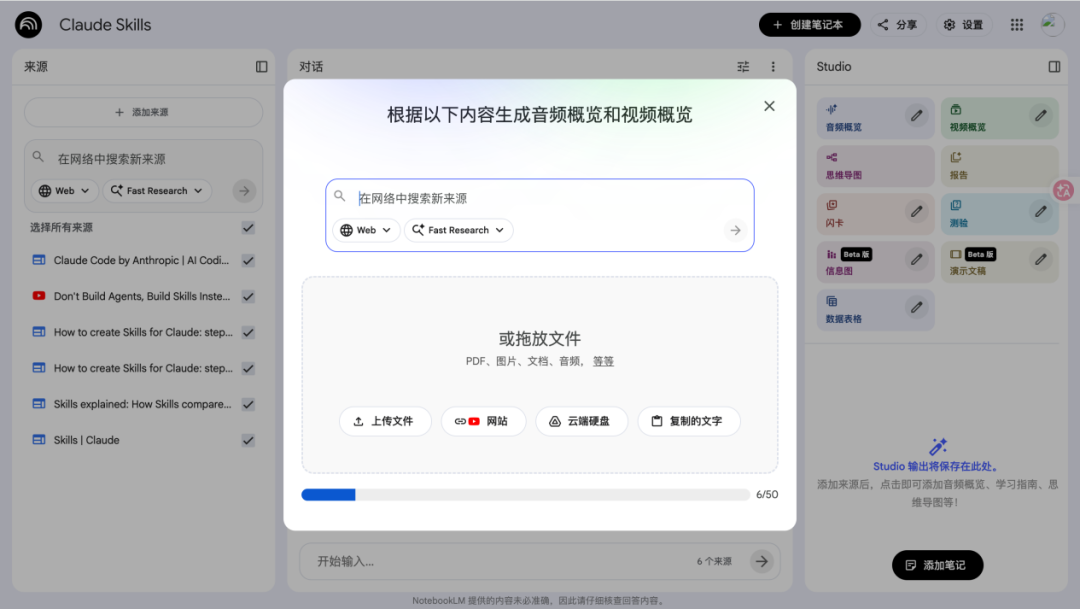Open the 对话 three-dot more menu
The width and height of the screenshot is (1080, 609).
click(772, 67)
